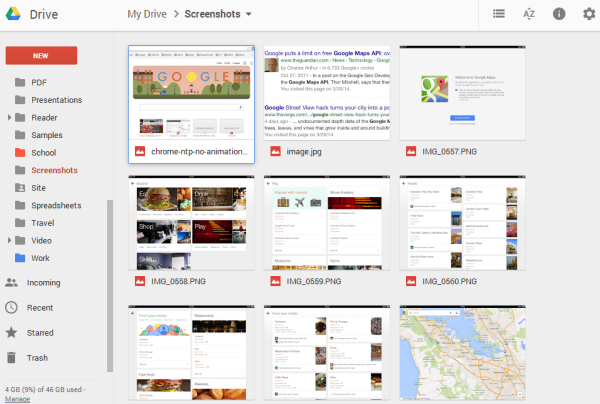
Task: Click the Google Drive logo icon
Action: pyautogui.click(x=13, y=14)
